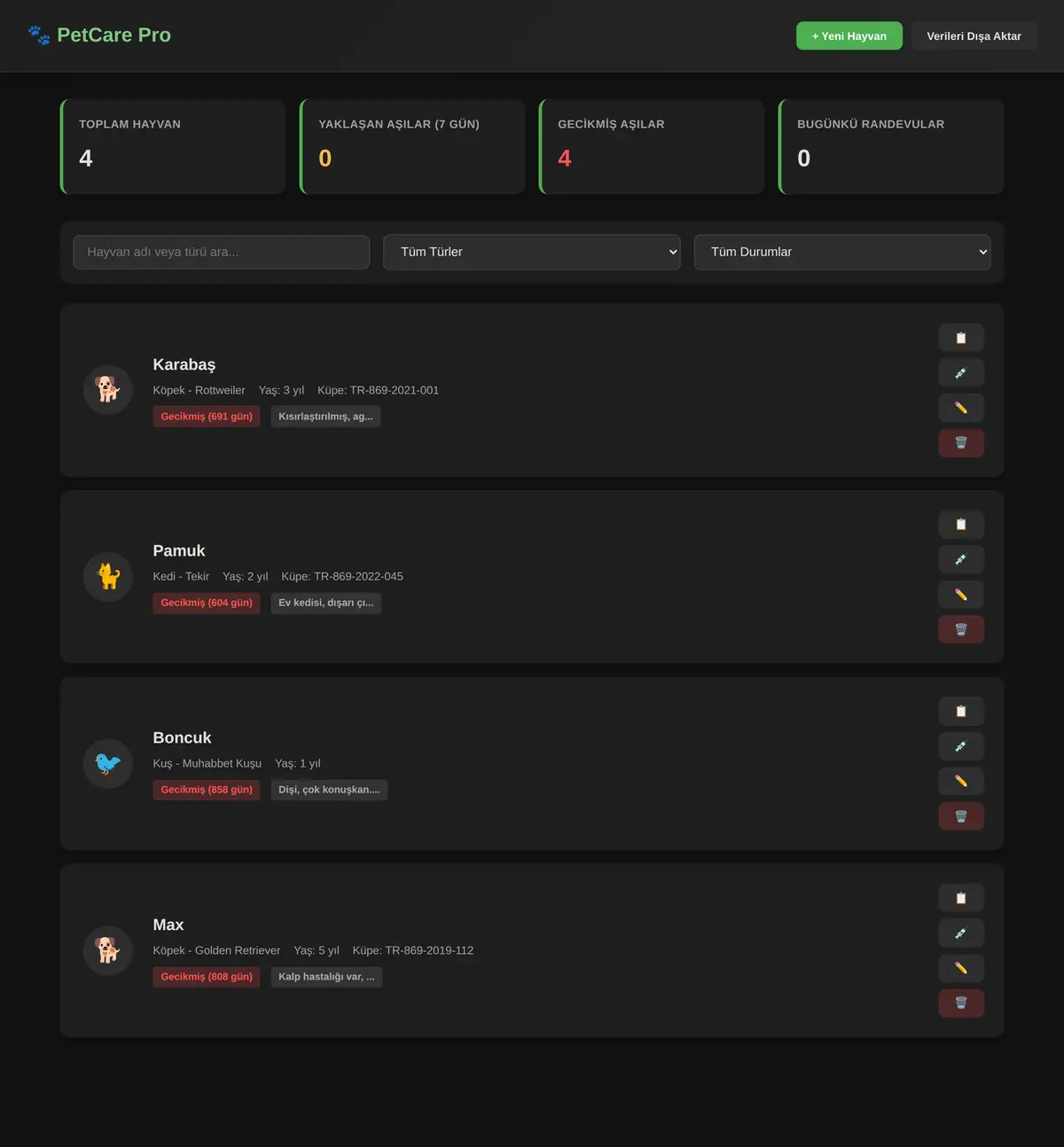Open Boncuk's records clipboard icon
This screenshot has width=1064, height=1147.
[x=961, y=711]
